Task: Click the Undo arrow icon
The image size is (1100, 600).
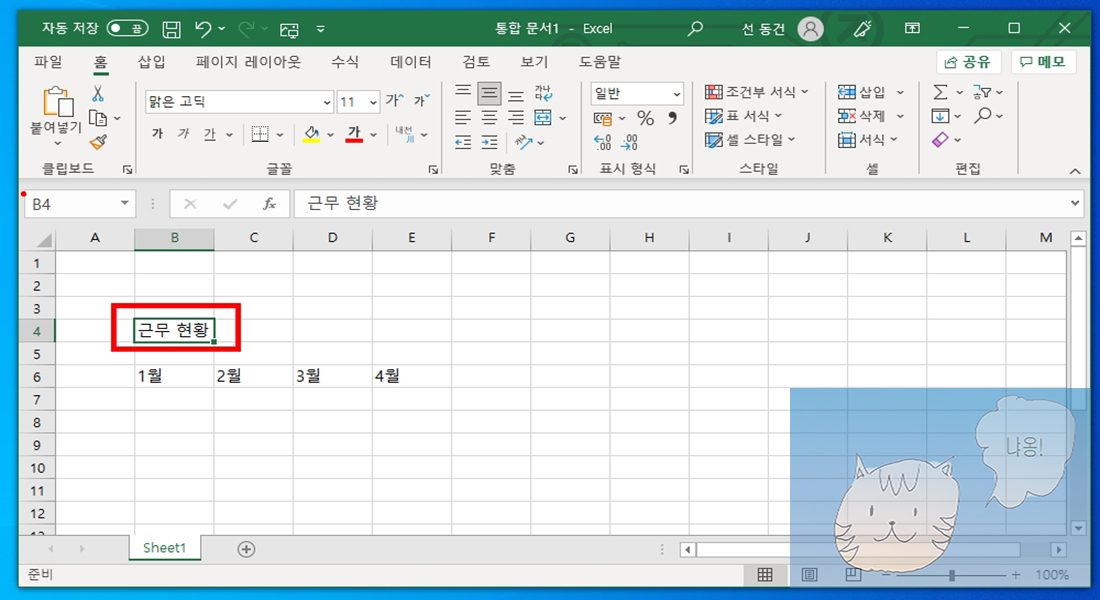Action: [x=203, y=29]
